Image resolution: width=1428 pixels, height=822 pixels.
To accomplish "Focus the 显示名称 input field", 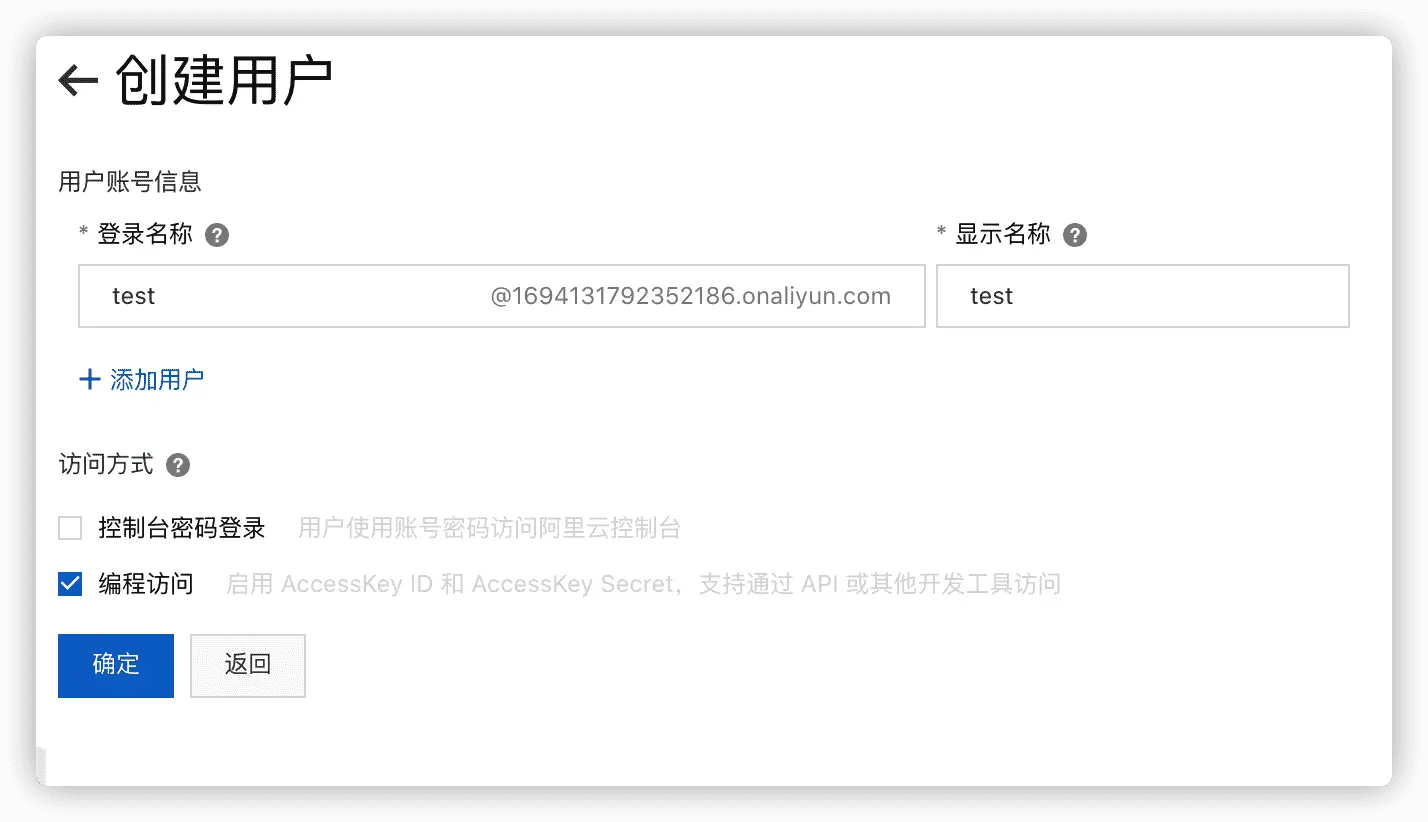I will (x=1143, y=296).
